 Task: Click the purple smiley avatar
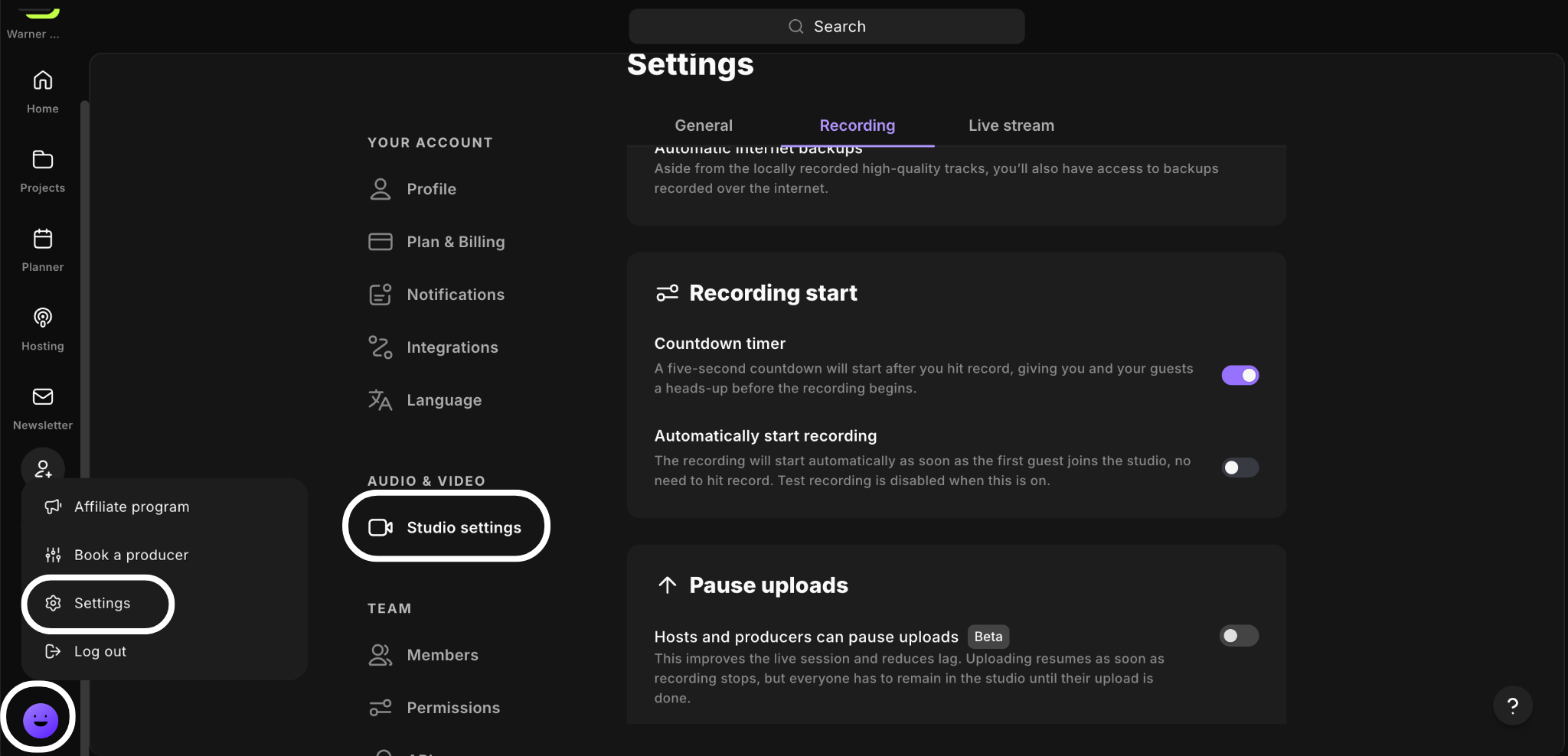coord(41,720)
